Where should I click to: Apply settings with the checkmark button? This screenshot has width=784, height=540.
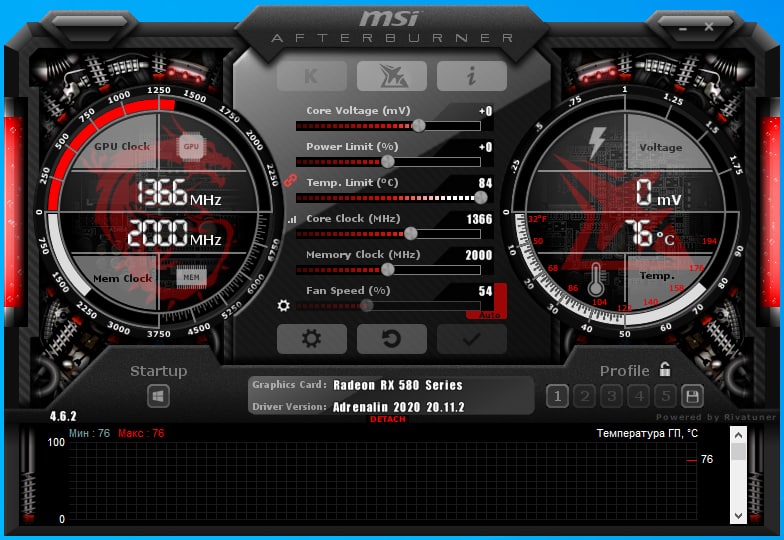(x=472, y=339)
